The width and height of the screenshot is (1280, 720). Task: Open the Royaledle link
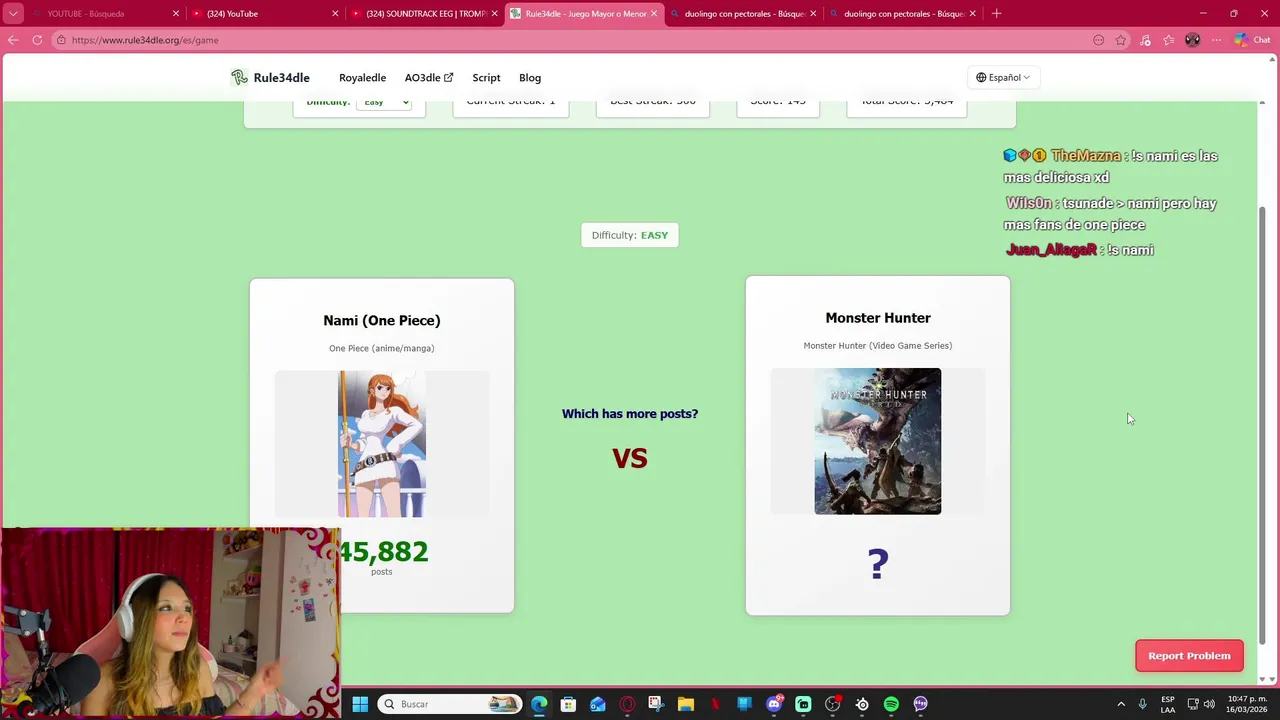tap(362, 78)
